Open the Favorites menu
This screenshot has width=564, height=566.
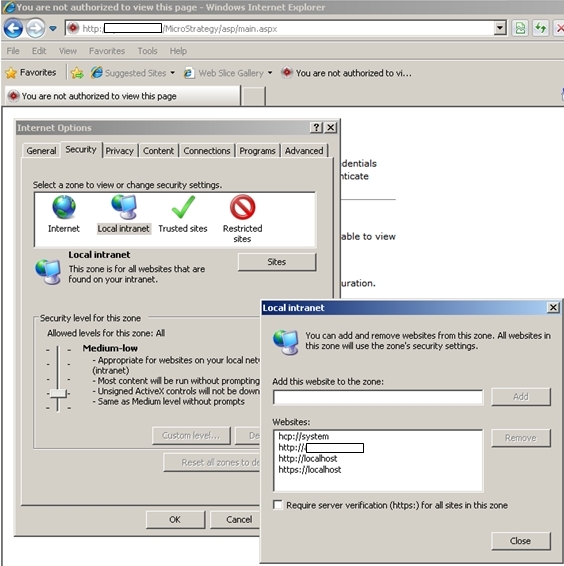pyautogui.click(x=107, y=51)
